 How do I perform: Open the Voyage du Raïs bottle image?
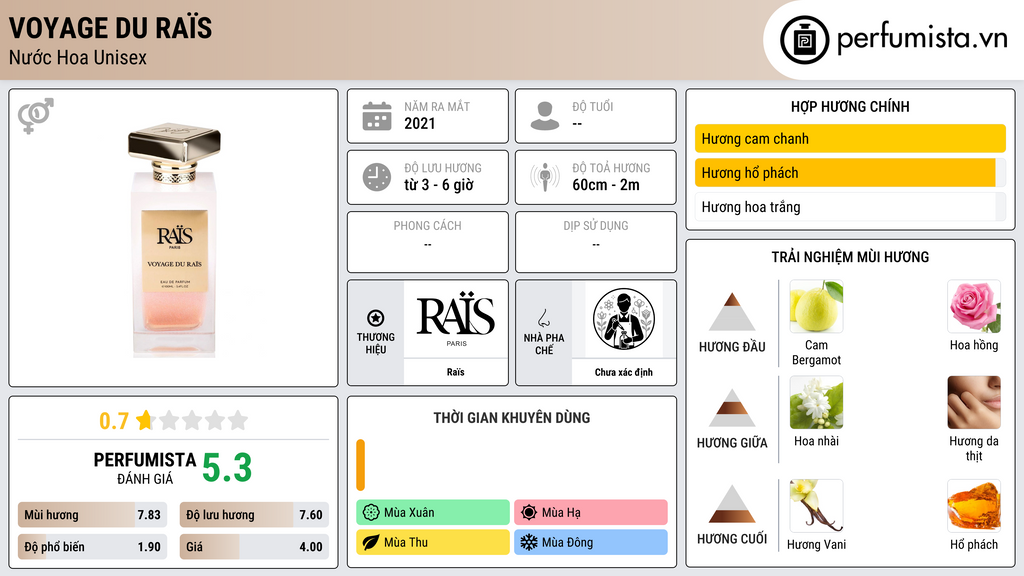(174, 240)
